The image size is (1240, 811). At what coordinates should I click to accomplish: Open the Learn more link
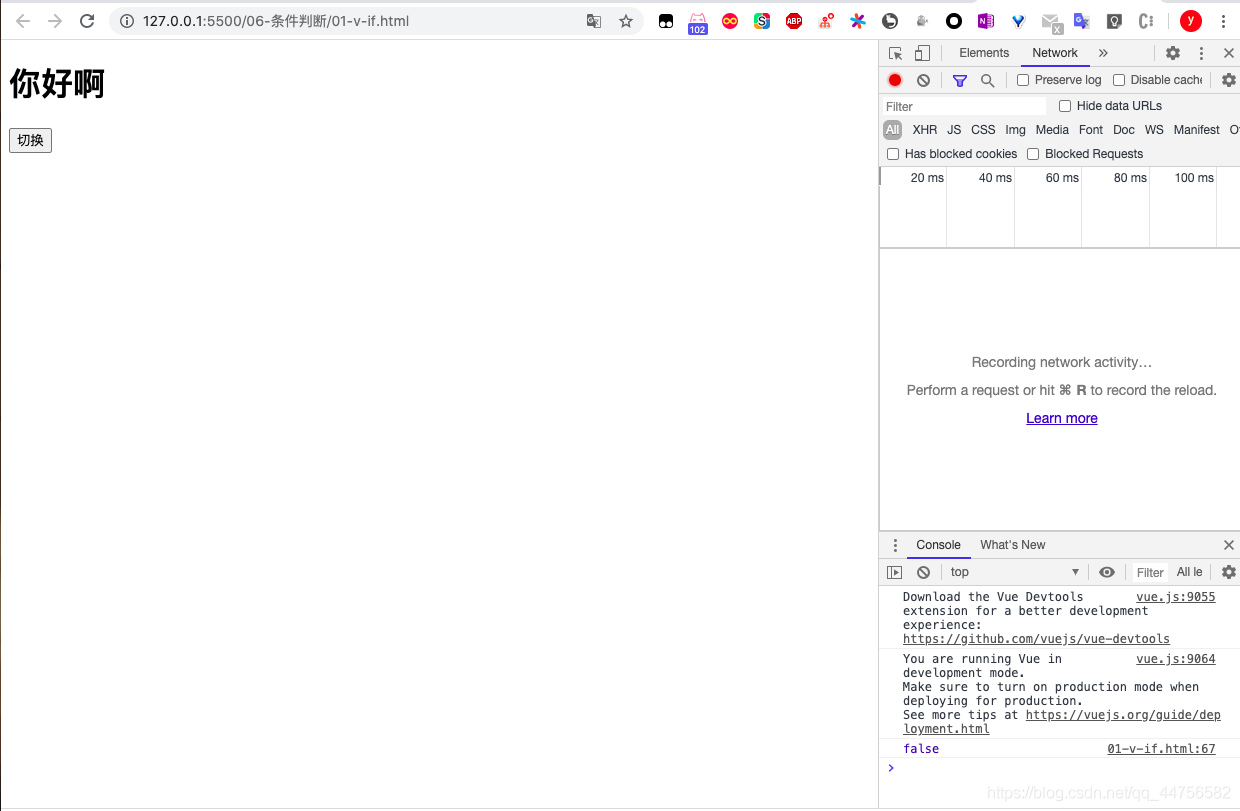click(1062, 418)
